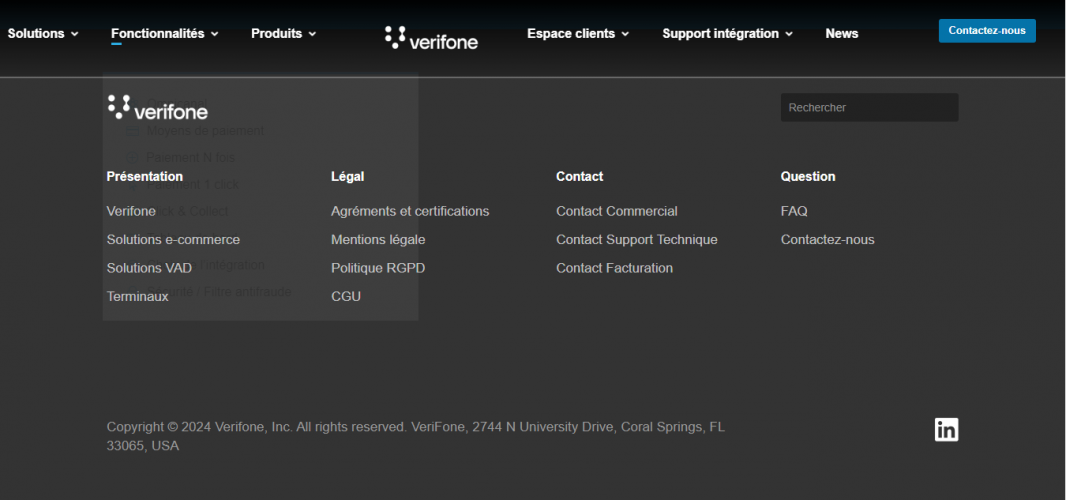
Task: Click the Verifone logo in top navigation
Action: click(431, 38)
